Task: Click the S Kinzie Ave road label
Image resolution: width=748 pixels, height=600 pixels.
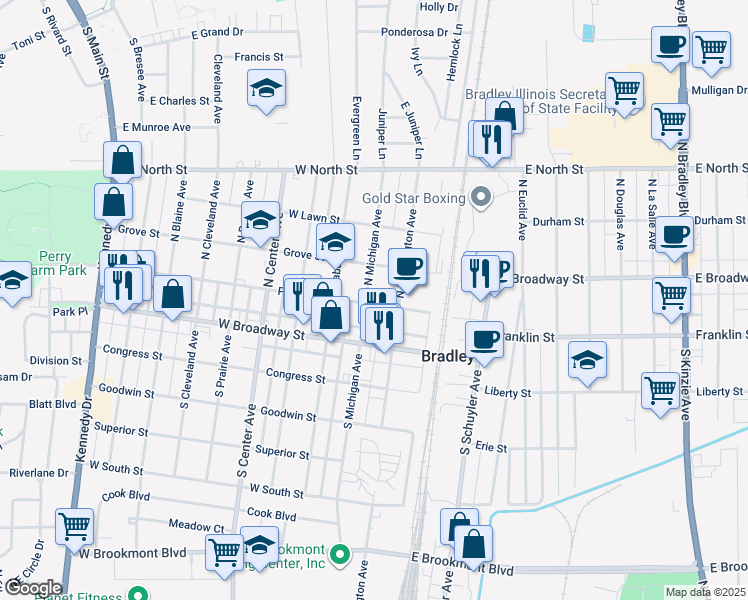Action: coord(686,385)
